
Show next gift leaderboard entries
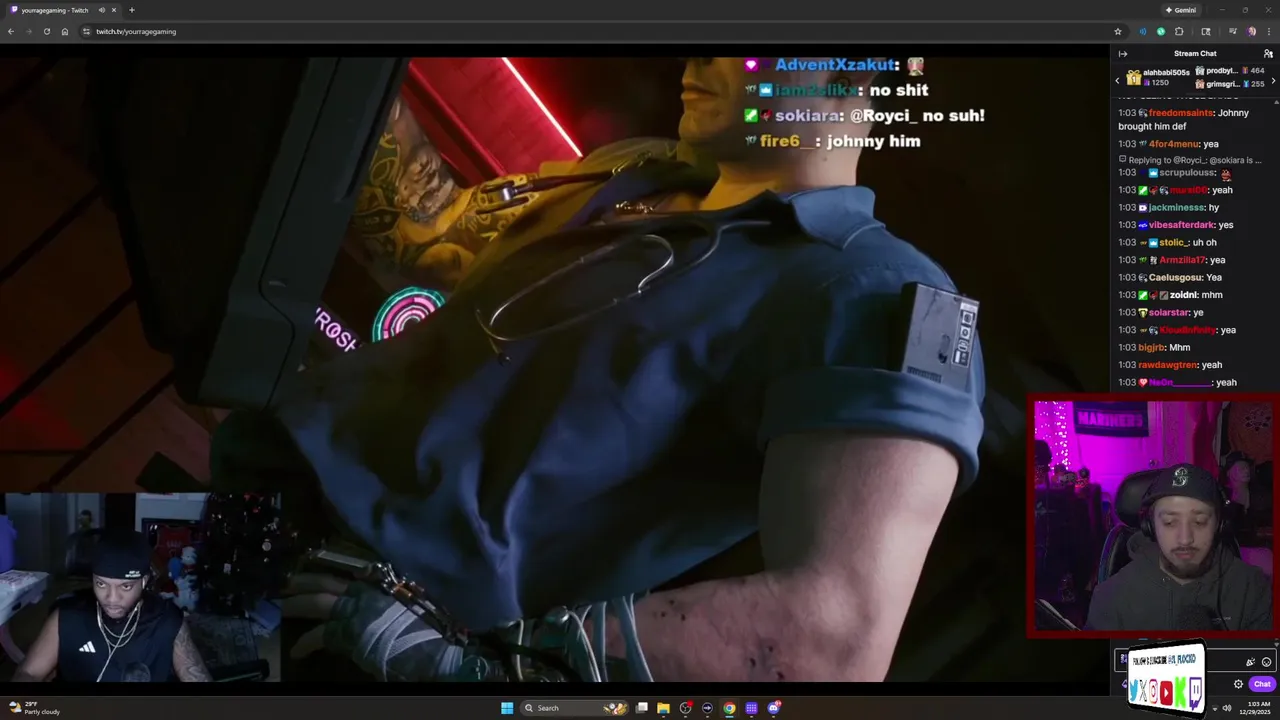point(1274,80)
